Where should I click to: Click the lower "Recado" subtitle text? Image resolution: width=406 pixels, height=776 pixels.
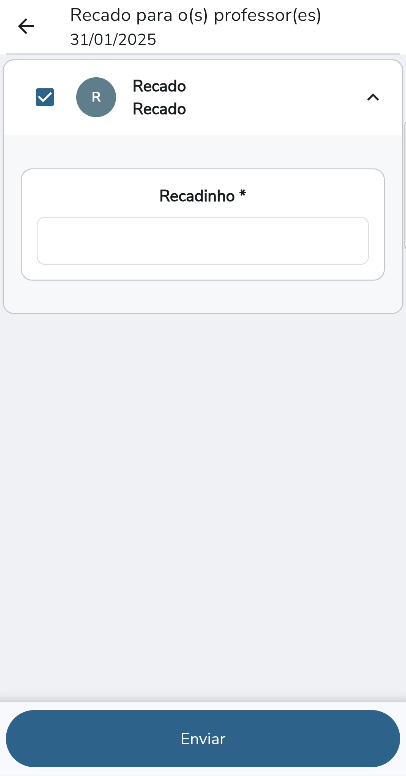159,109
